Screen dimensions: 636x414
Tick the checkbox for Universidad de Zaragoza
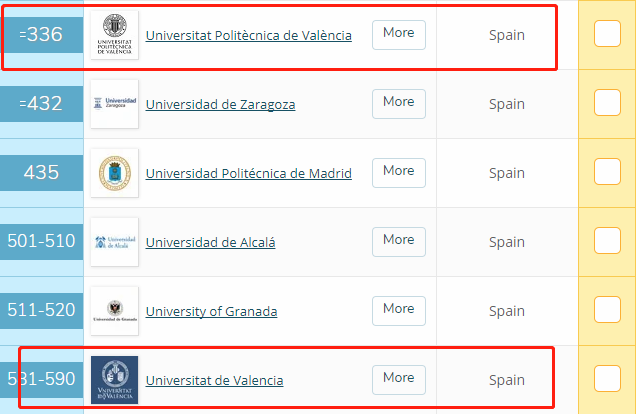pos(607,103)
